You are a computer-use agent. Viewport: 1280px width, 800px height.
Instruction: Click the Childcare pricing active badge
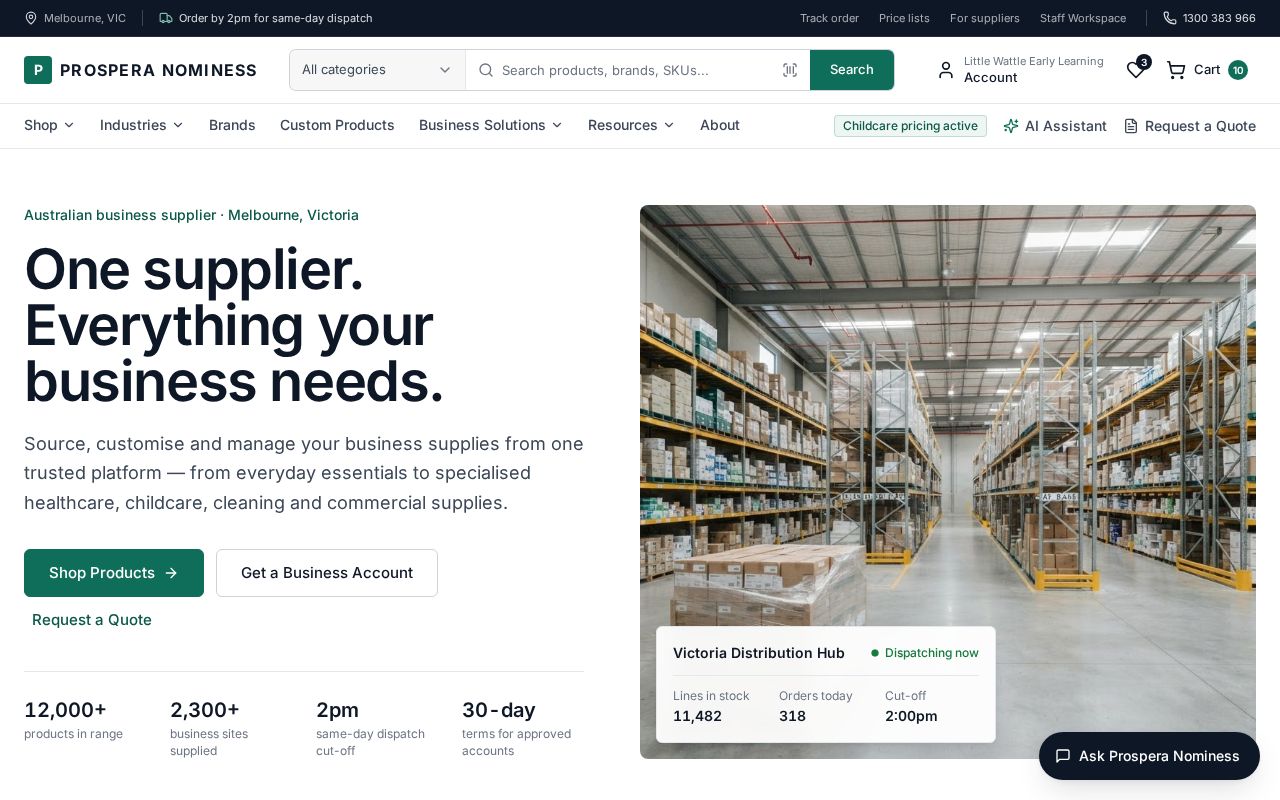(x=910, y=126)
